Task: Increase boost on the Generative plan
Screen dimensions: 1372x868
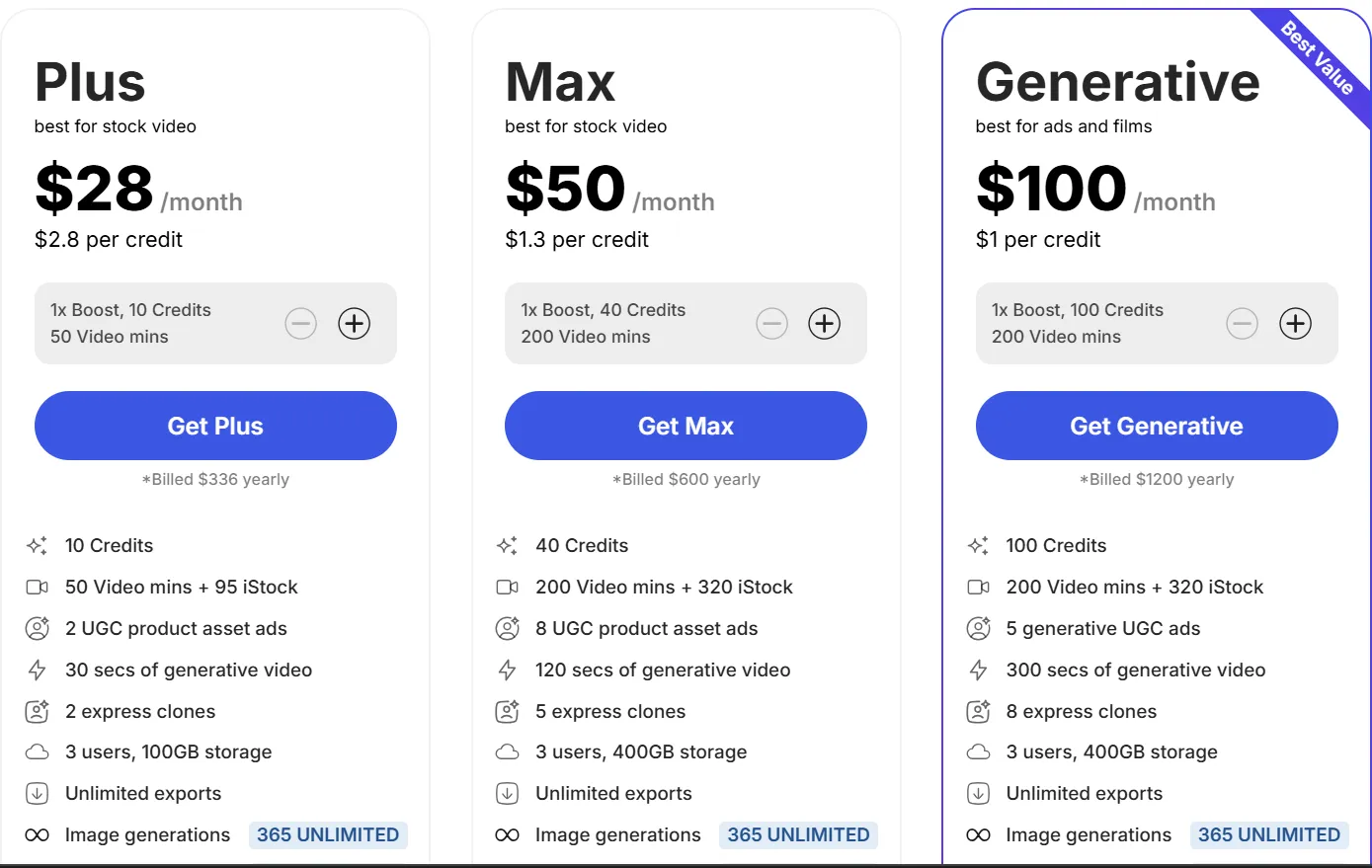Action: coord(1295,324)
